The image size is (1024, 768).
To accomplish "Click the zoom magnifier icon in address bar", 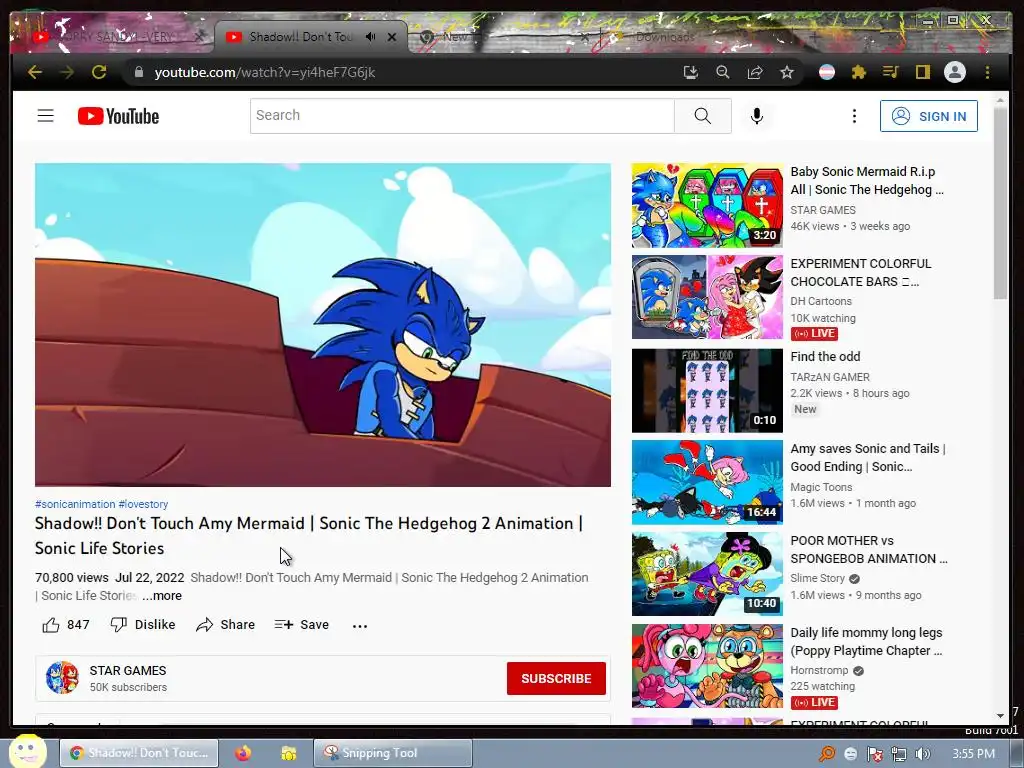I will click(723, 72).
